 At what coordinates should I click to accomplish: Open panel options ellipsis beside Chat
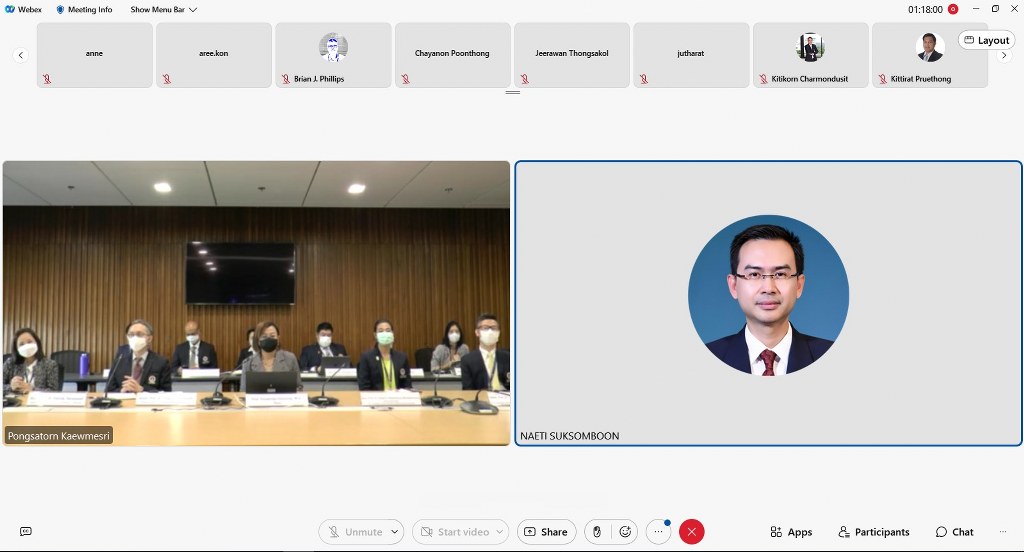[1001, 532]
